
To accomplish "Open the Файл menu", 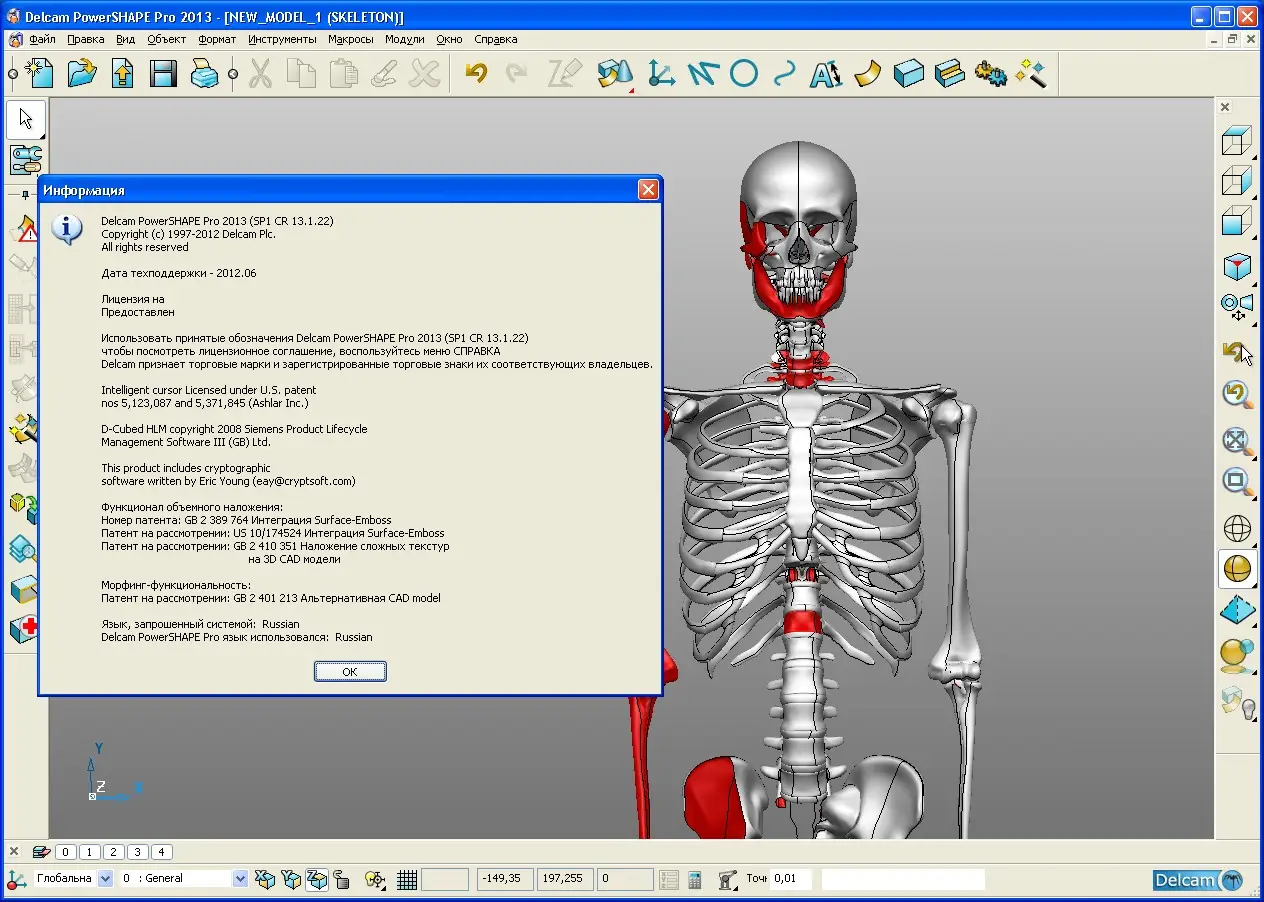I will click(x=42, y=39).
